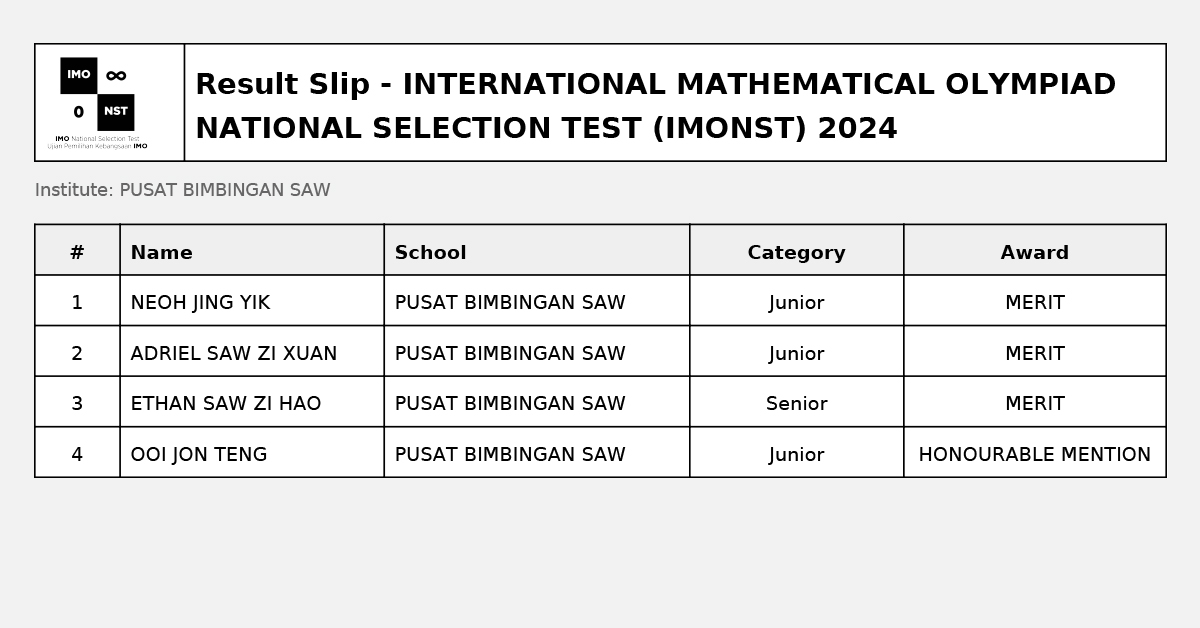This screenshot has height=628, width=1200.
Task: Select the school cell in row 4
Action: 510,455
